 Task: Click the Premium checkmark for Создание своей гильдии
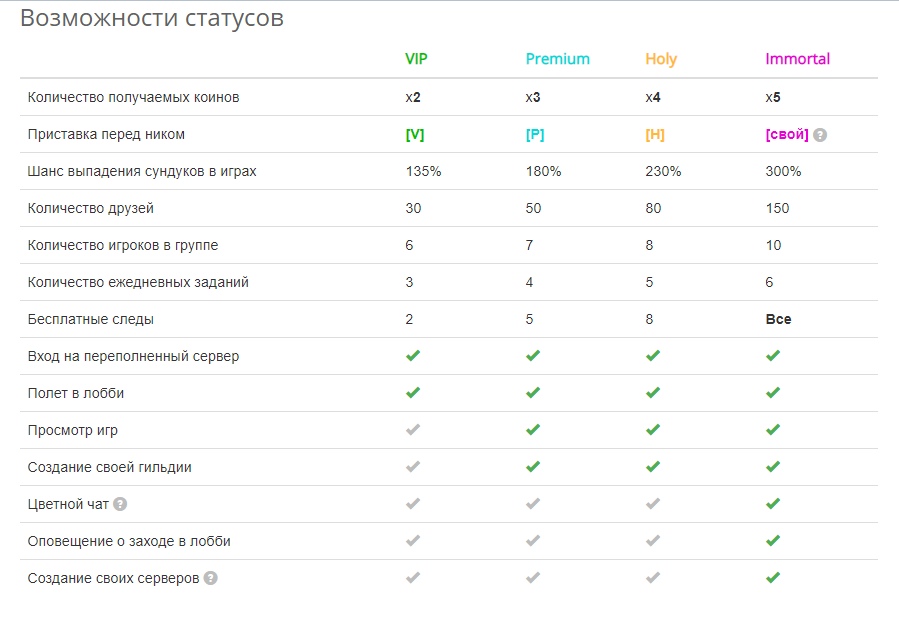[533, 466]
